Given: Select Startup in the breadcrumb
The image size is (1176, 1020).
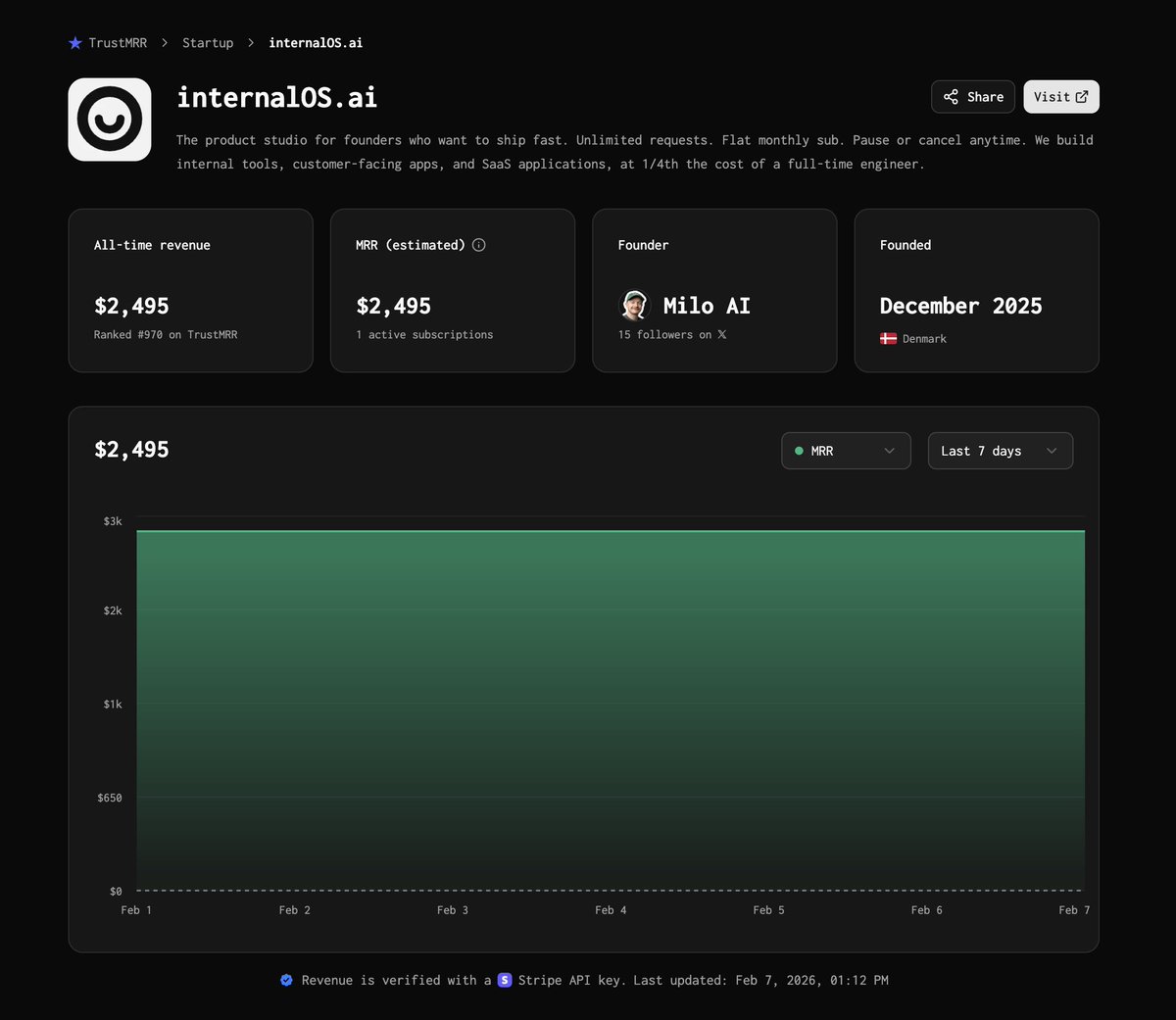Looking at the screenshot, I should pyautogui.click(x=208, y=42).
